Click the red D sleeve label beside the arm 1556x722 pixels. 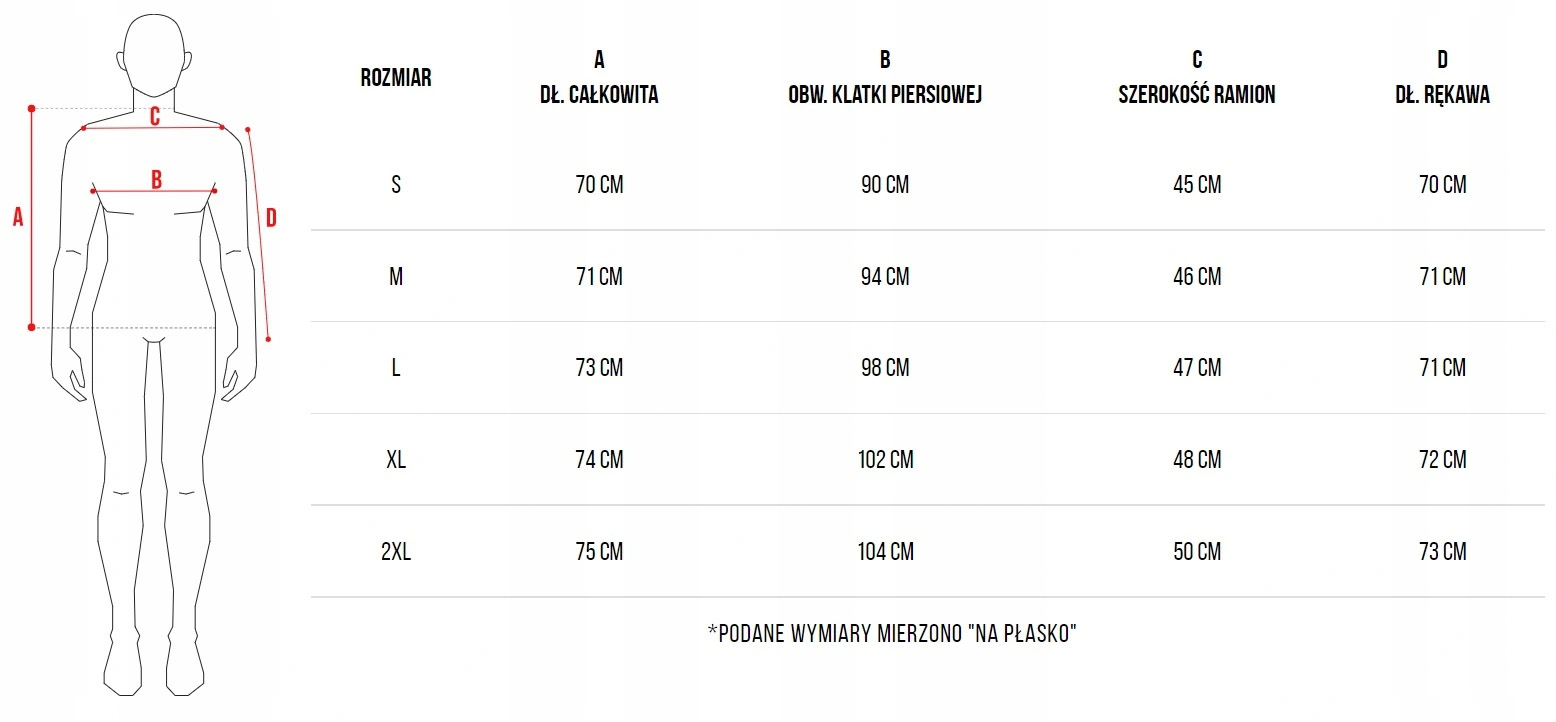[270, 217]
